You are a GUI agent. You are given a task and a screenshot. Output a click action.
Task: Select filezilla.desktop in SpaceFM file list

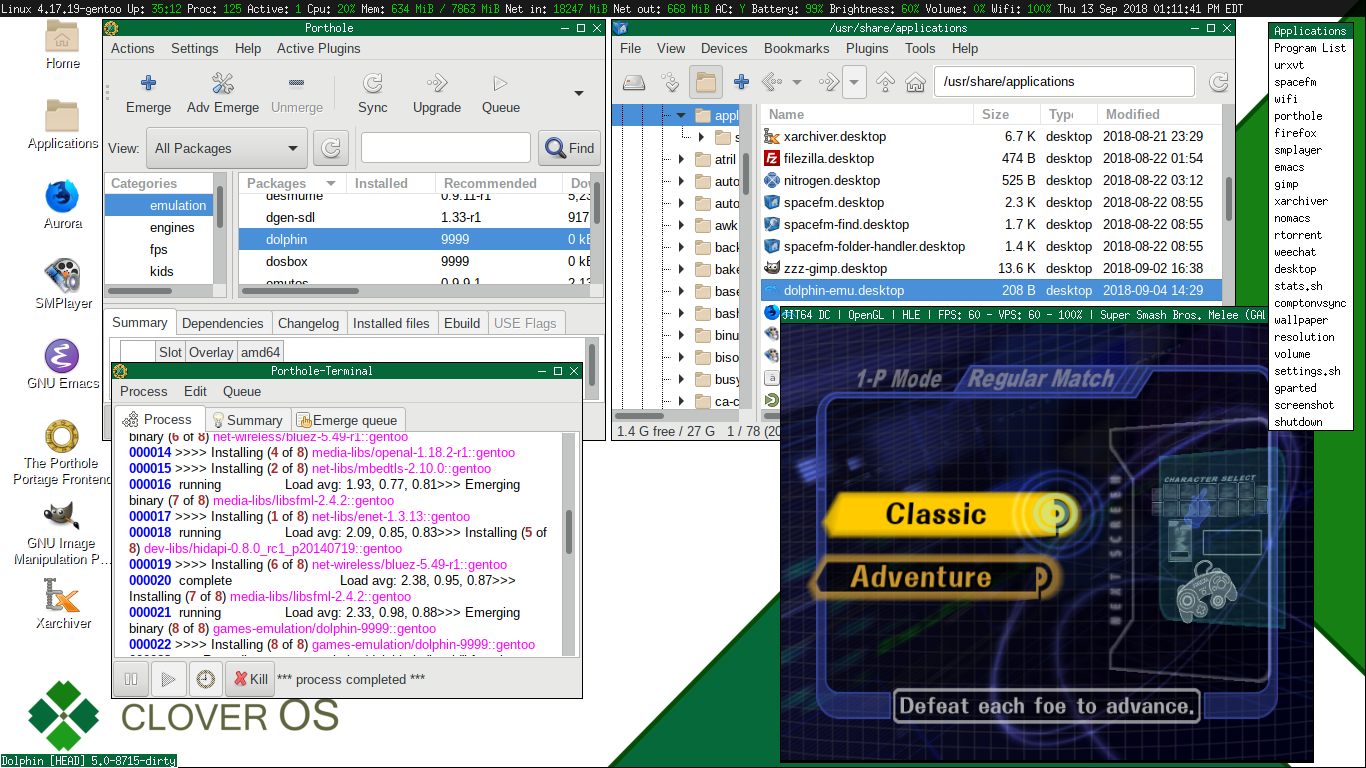(x=991, y=158)
